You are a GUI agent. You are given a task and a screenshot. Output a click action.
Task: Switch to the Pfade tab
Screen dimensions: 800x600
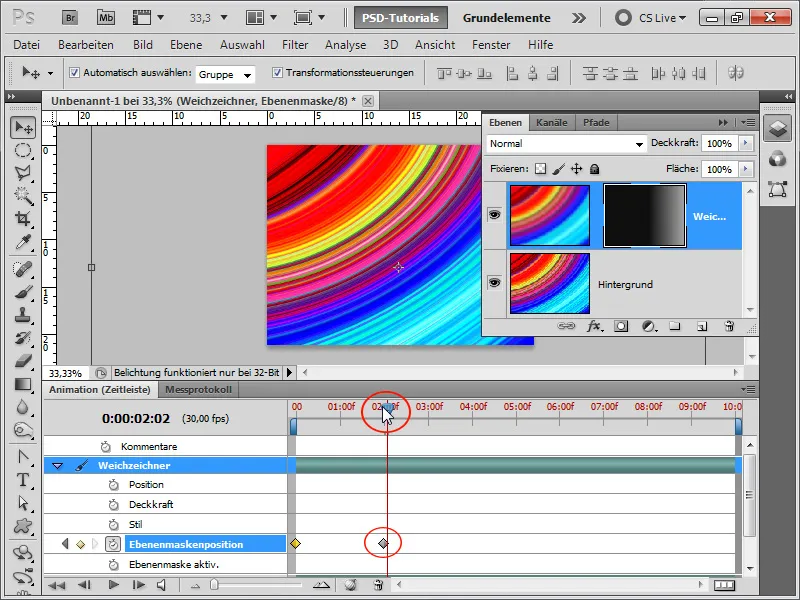[596, 122]
